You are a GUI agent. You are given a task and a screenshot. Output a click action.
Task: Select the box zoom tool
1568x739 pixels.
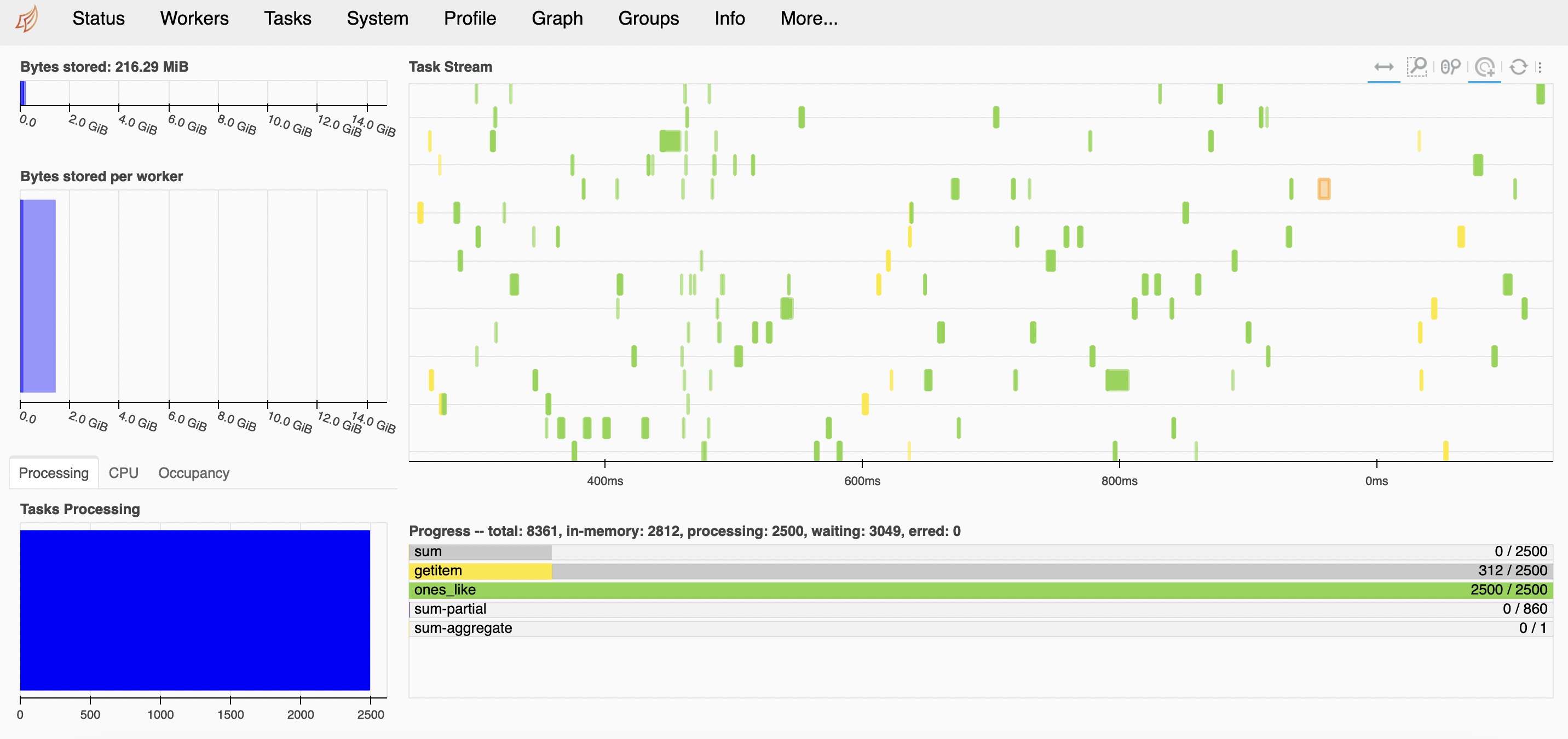click(1416, 67)
